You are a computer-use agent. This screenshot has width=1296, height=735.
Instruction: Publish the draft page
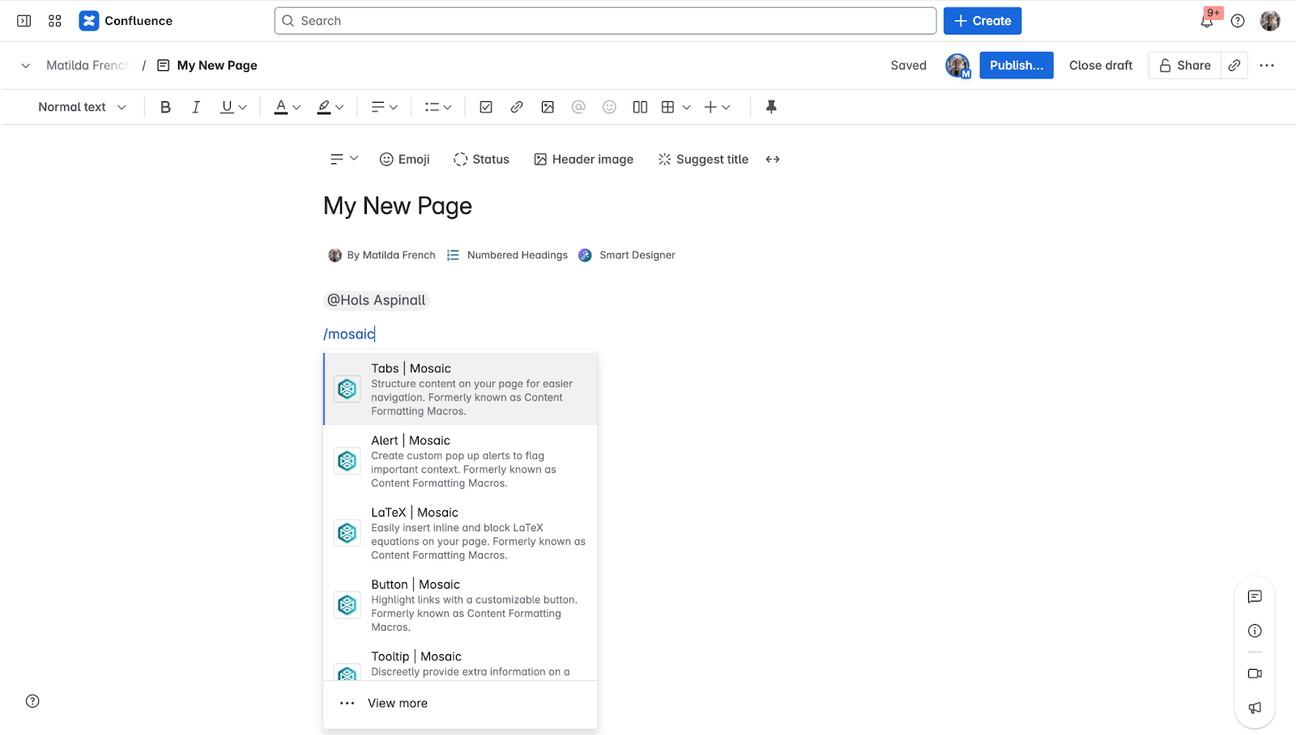click(x=1016, y=64)
